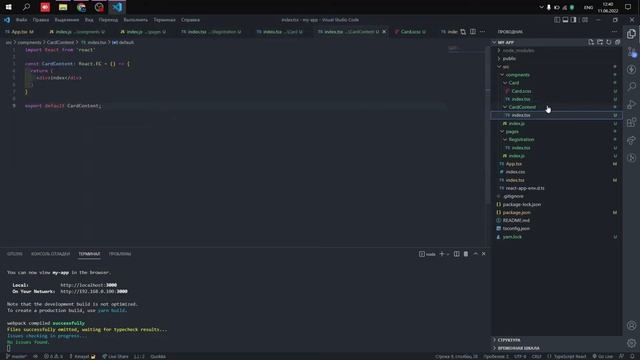Collapse the MY-APP project root section
This screenshot has height=360, width=640.
click(x=505, y=42)
